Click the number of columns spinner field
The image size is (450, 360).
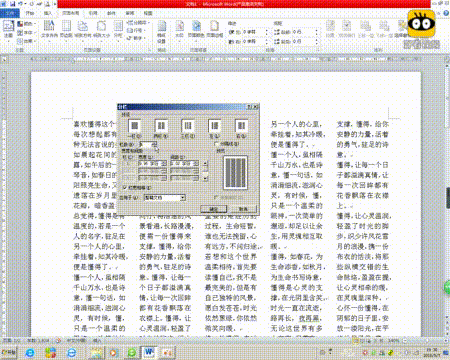click(148, 144)
